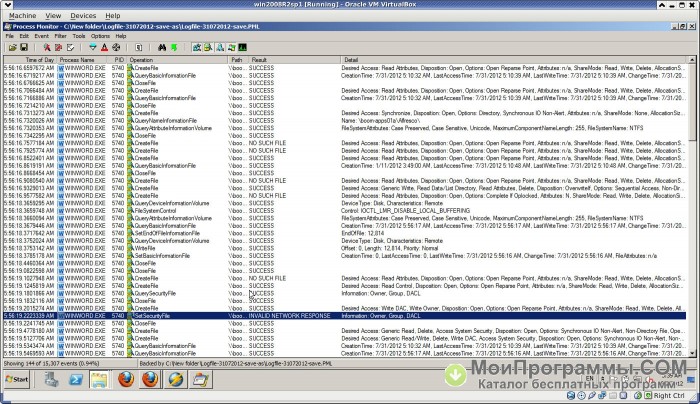Open the Process Monitor File menu

(9, 36)
